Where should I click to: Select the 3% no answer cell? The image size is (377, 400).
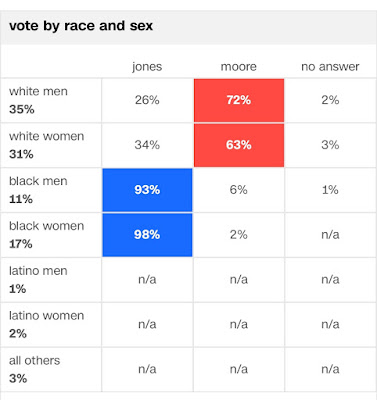coord(330,145)
